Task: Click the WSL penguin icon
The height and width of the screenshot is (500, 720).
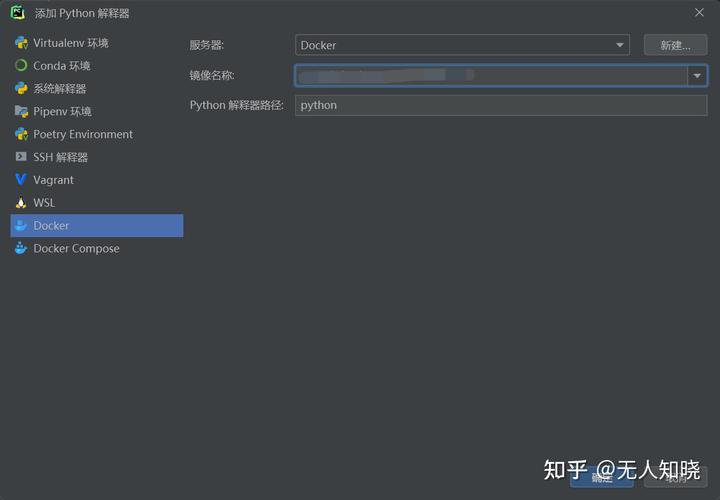Action: (21, 202)
